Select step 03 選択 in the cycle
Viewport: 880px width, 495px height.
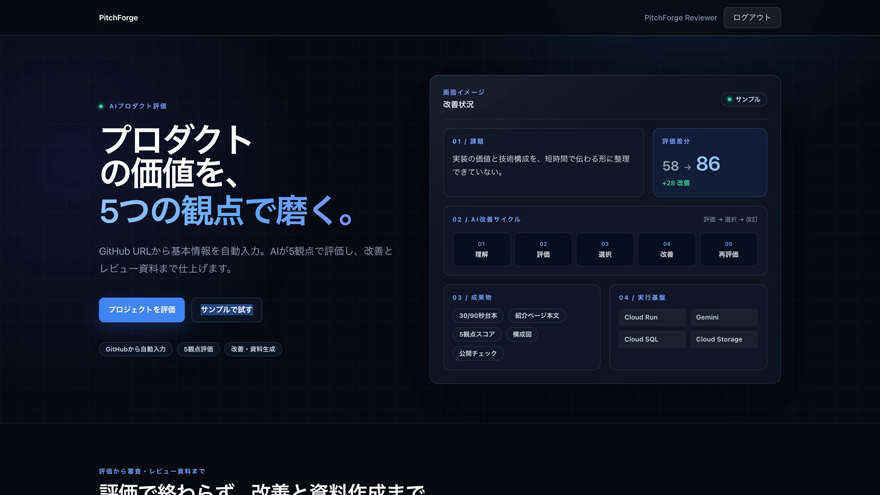[x=605, y=249]
